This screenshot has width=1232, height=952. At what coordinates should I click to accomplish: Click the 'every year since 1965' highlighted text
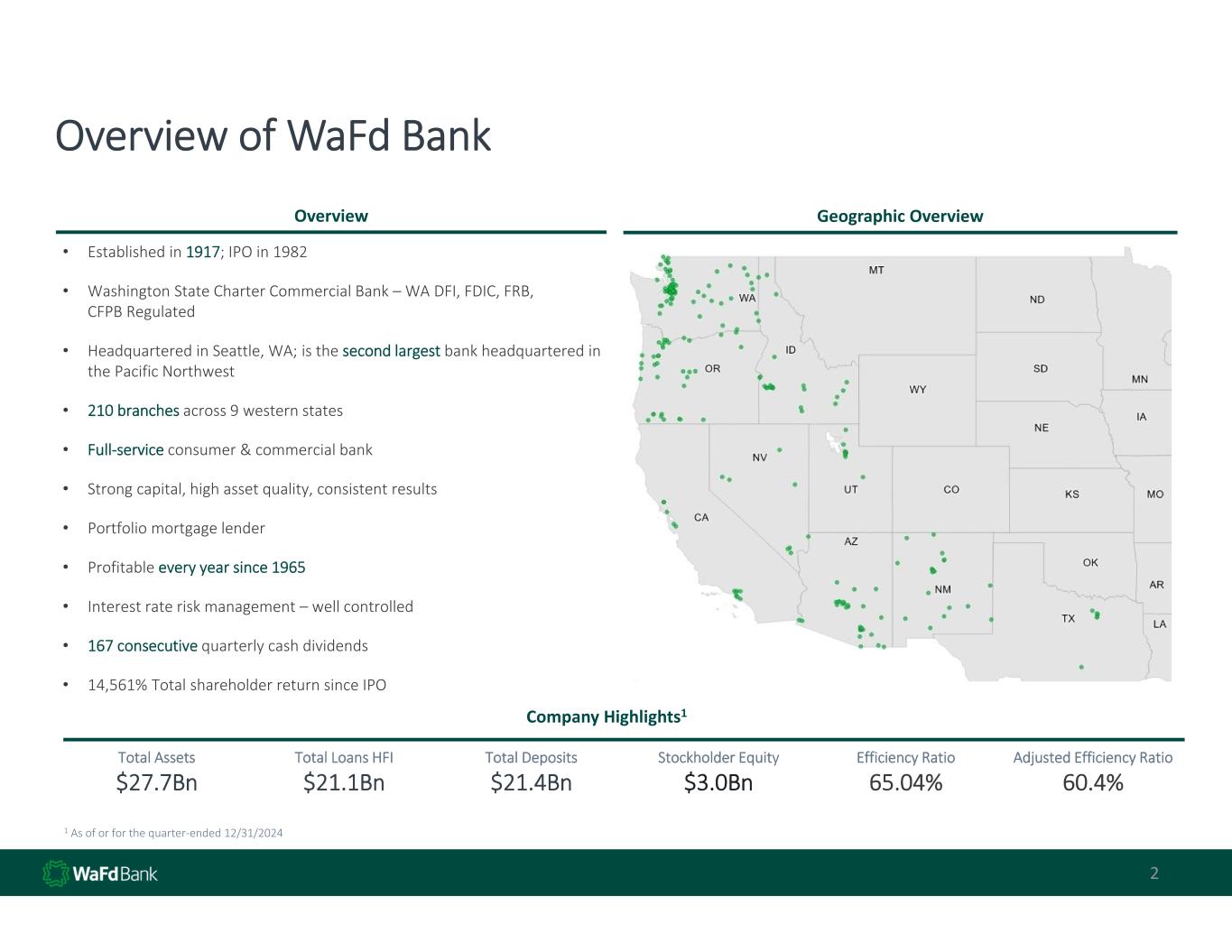coord(231,568)
